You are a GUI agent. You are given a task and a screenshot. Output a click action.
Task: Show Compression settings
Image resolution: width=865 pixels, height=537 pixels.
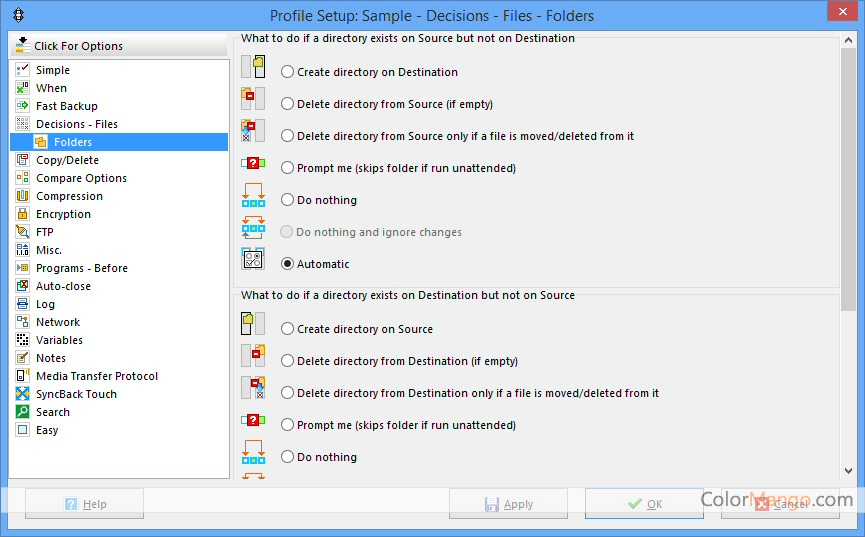point(69,196)
